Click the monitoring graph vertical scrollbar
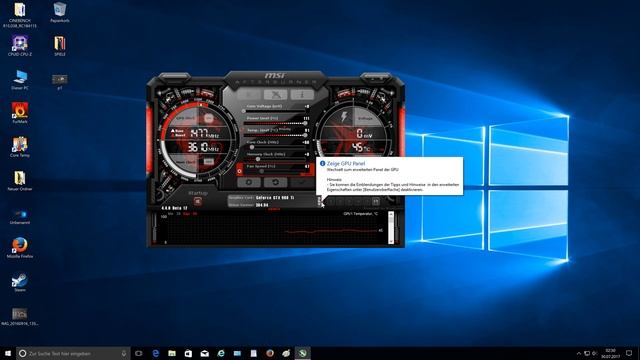 click(391, 228)
